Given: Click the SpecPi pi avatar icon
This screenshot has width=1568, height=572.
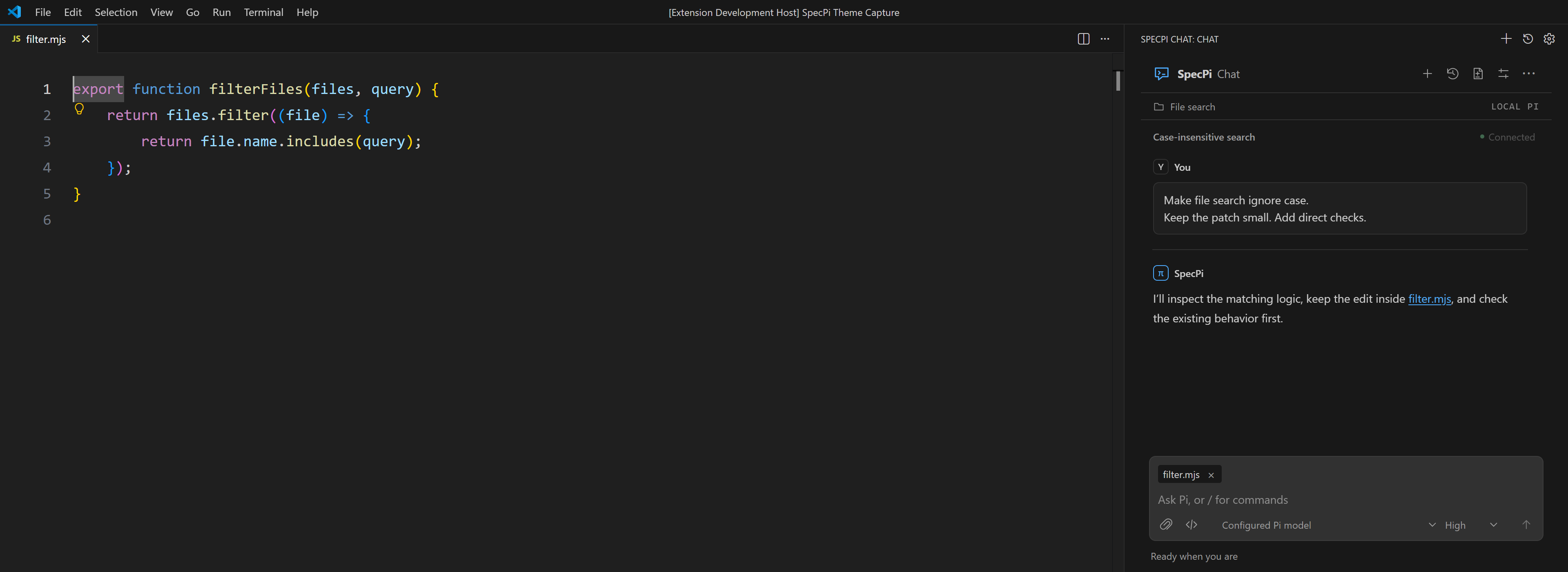Looking at the screenshot, I should 1160,273.
